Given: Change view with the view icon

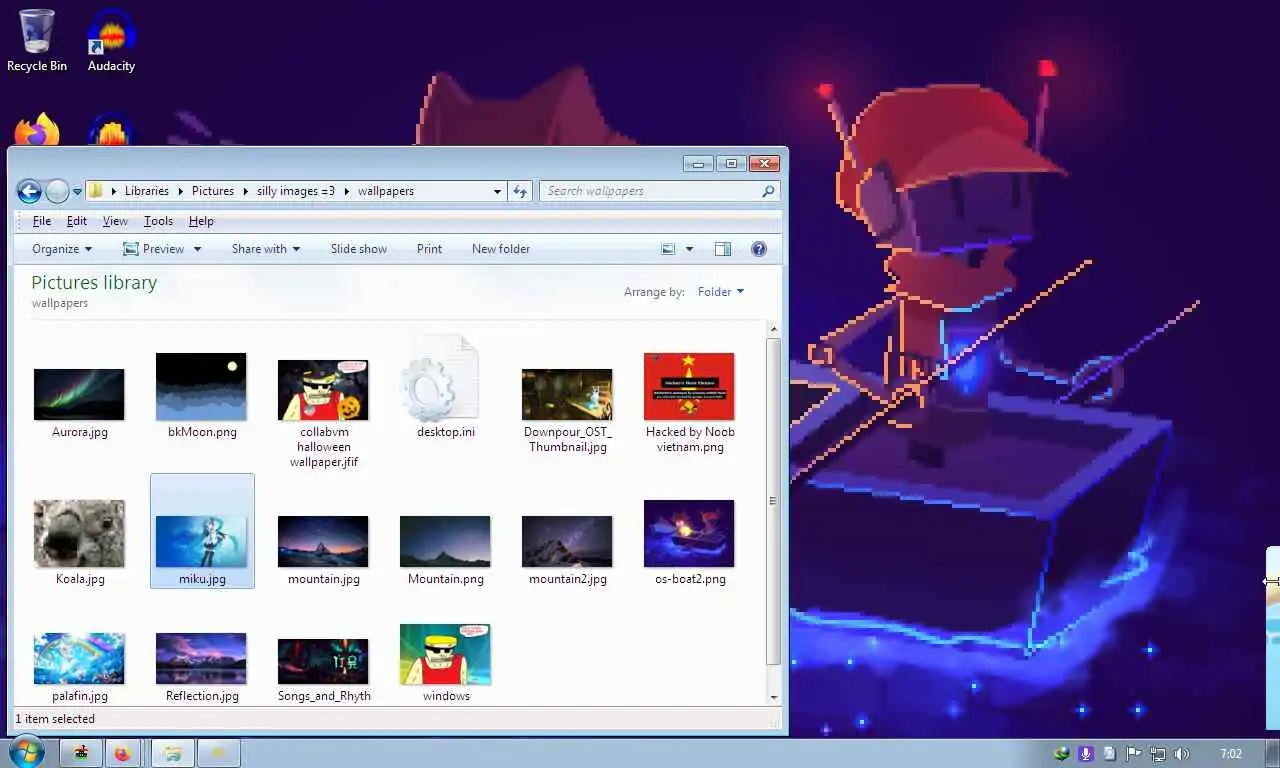Looking at the screenshot, I should coord(669,249).
